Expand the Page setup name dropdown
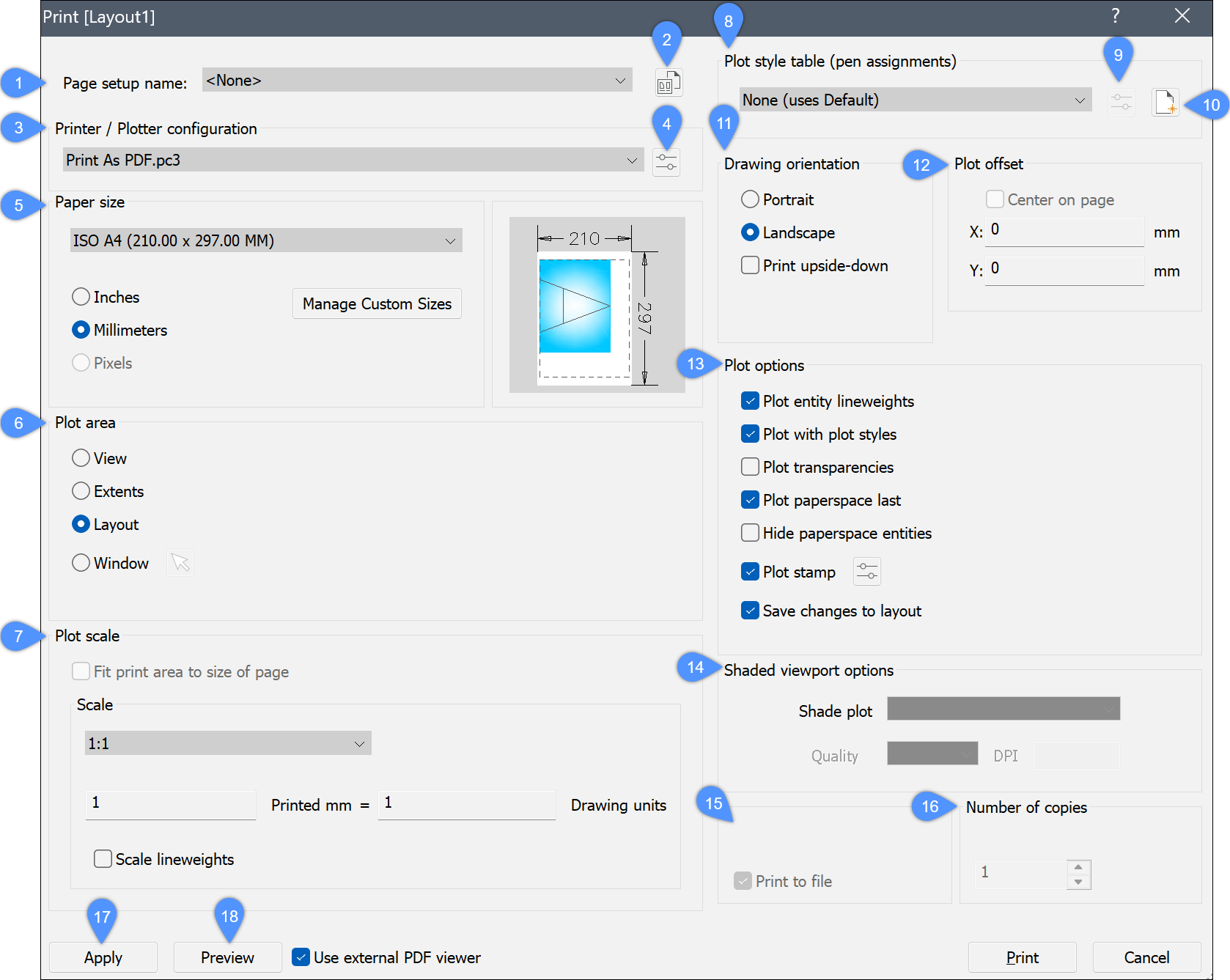This screenshot has height=980, width=1230. 417,81
